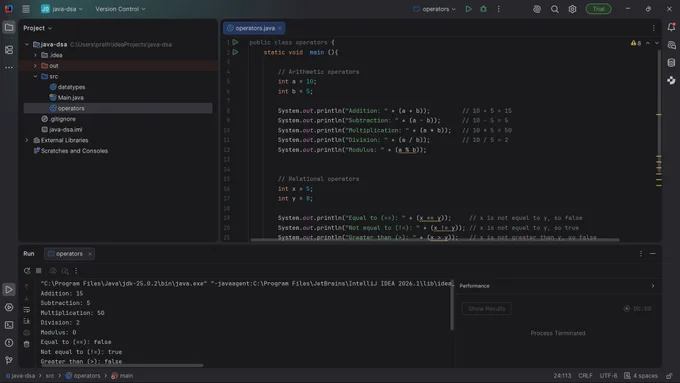Go to previous highlighted problem arrow
This screenshot has height=383, width=680.
[x=648, y=43]
